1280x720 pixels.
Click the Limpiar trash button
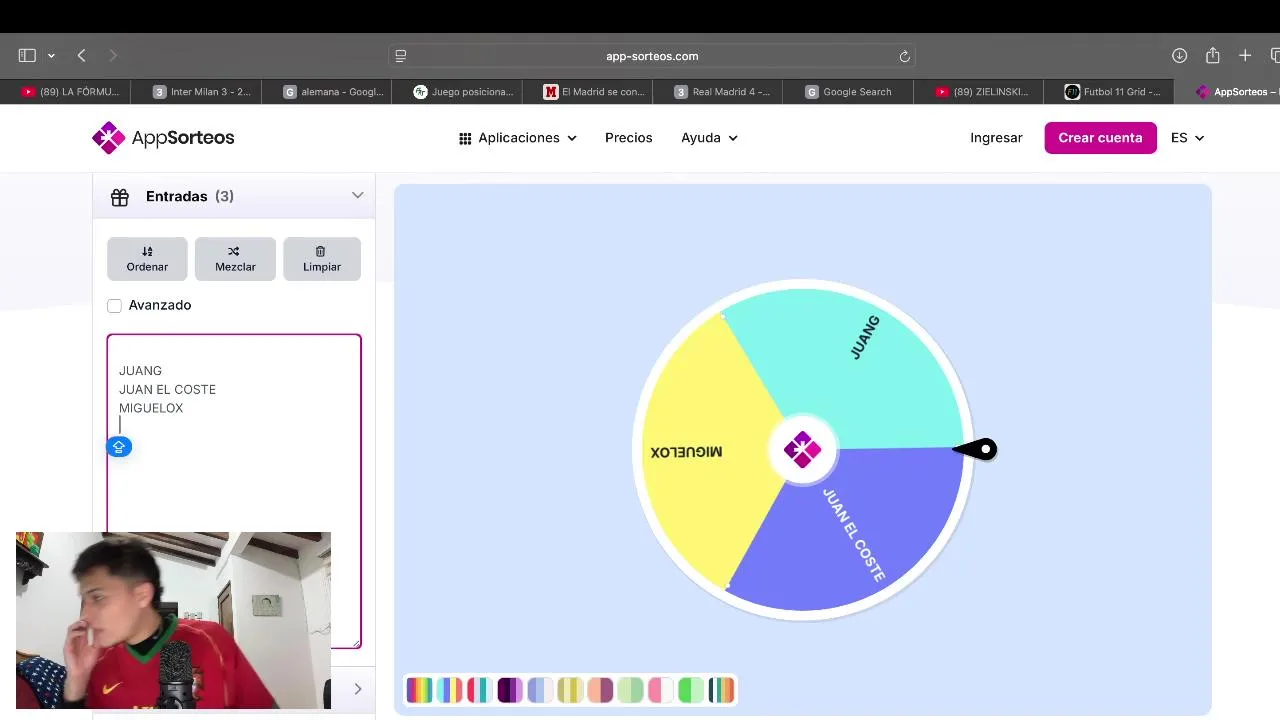[322, 259]
